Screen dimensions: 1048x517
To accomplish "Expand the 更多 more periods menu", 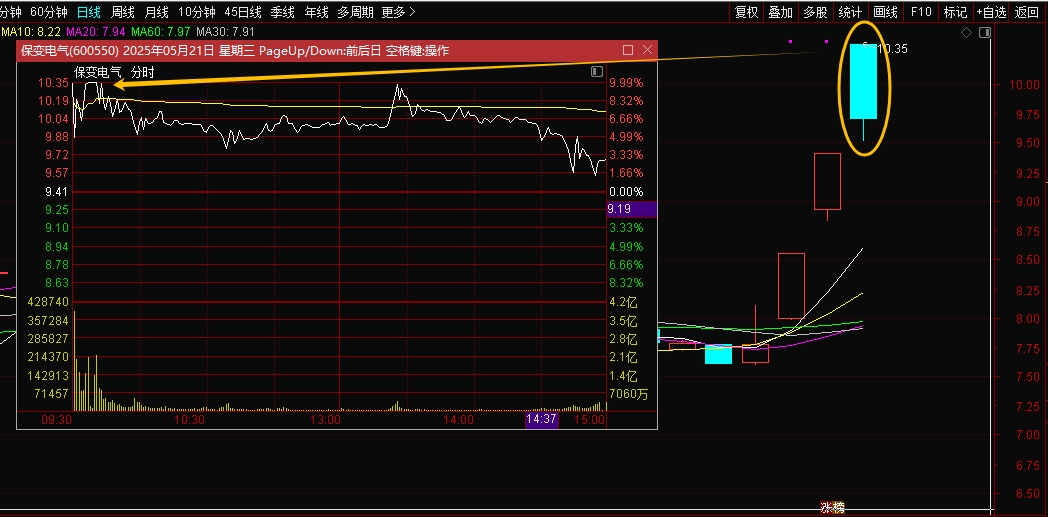I will pos(398,12).
